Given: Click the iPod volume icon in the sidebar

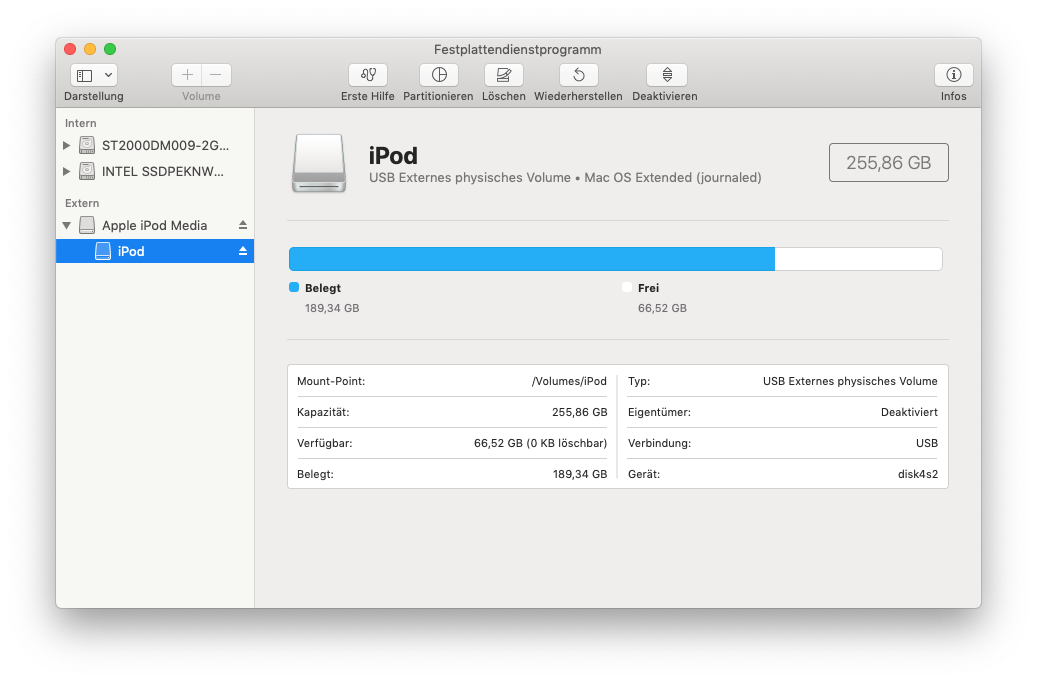Looking at the screenshot, I should coord(103,251).
